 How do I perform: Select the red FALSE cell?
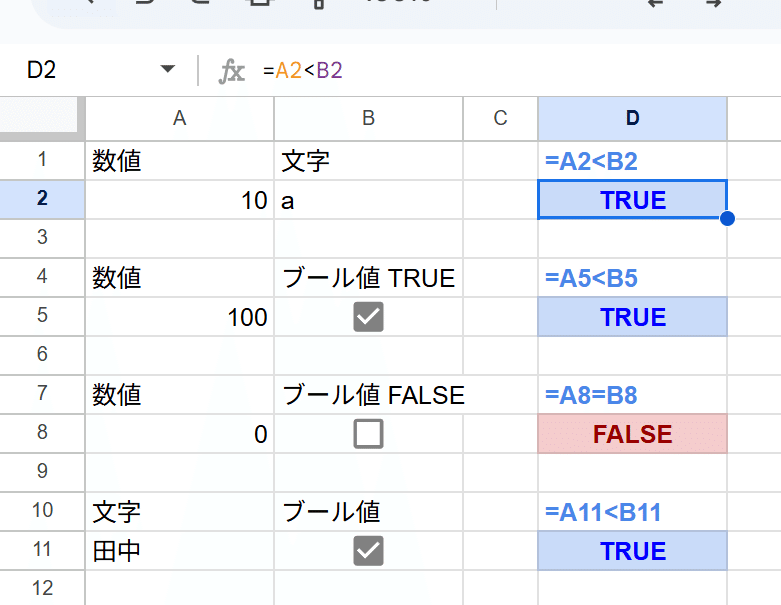point(632,433)
